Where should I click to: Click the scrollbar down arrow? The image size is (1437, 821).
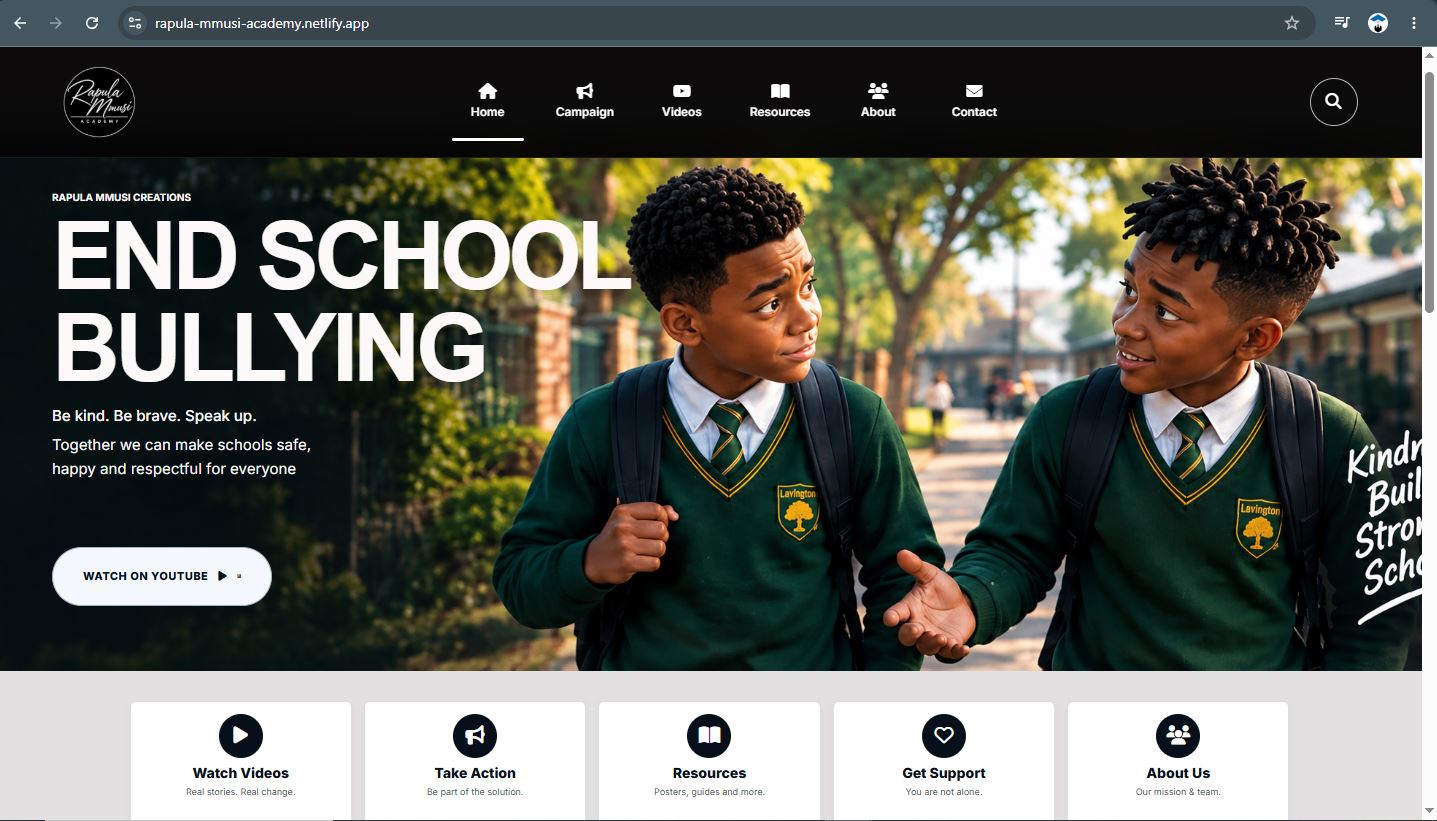coord(1429,809)
